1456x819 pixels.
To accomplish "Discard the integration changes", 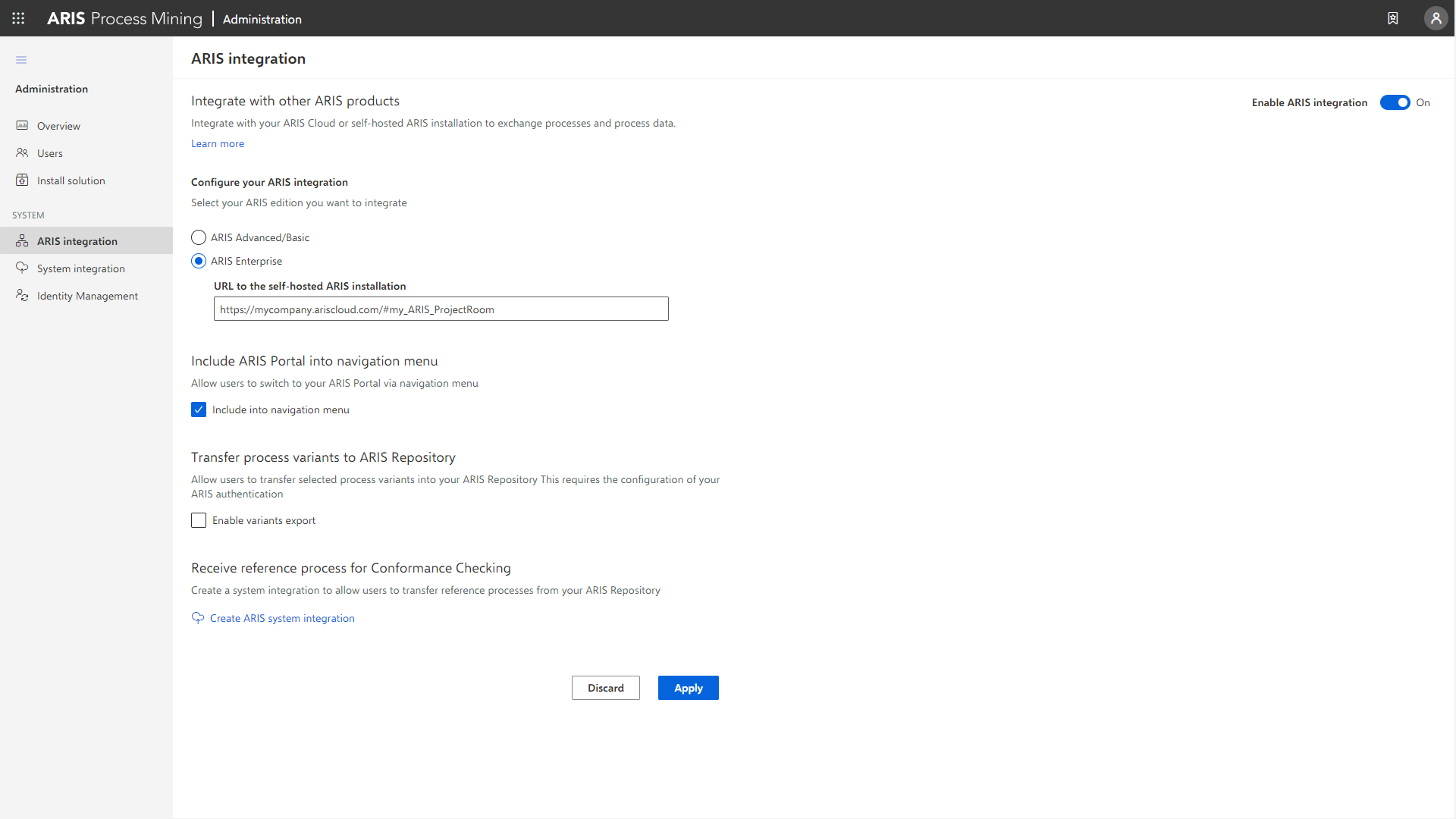I will [605, 688].
